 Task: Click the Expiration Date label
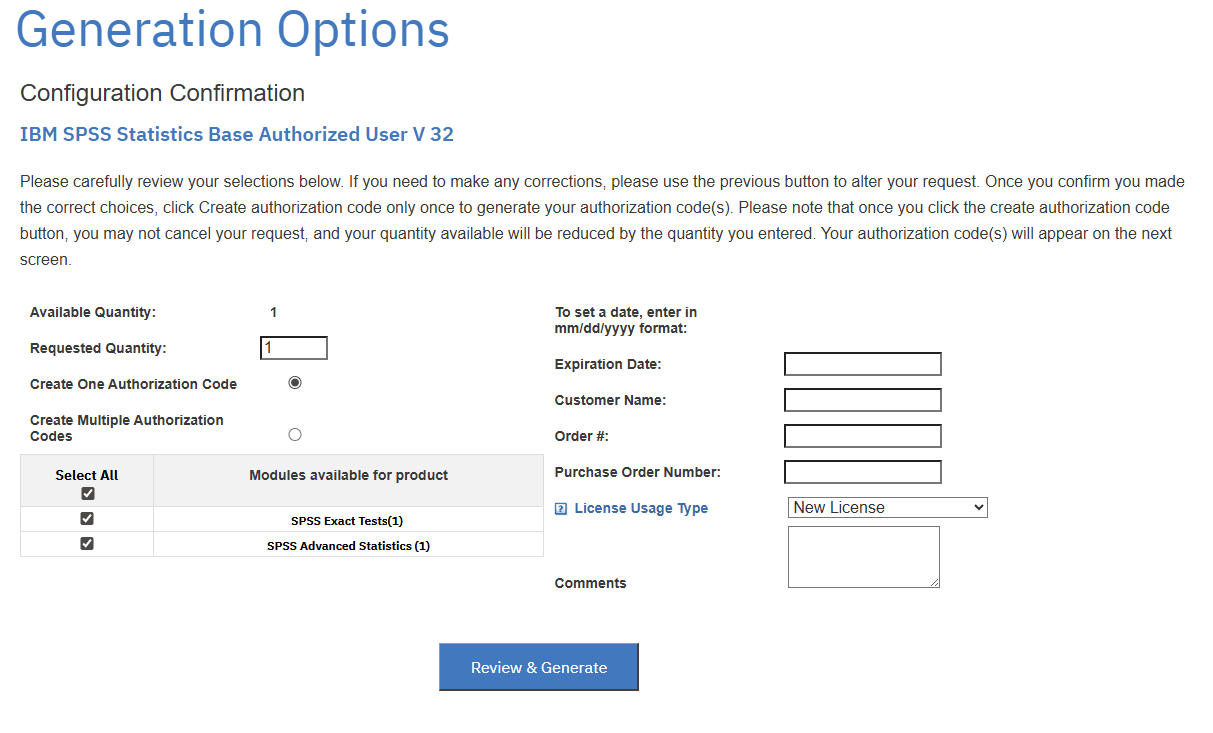(x=608, y=364)
